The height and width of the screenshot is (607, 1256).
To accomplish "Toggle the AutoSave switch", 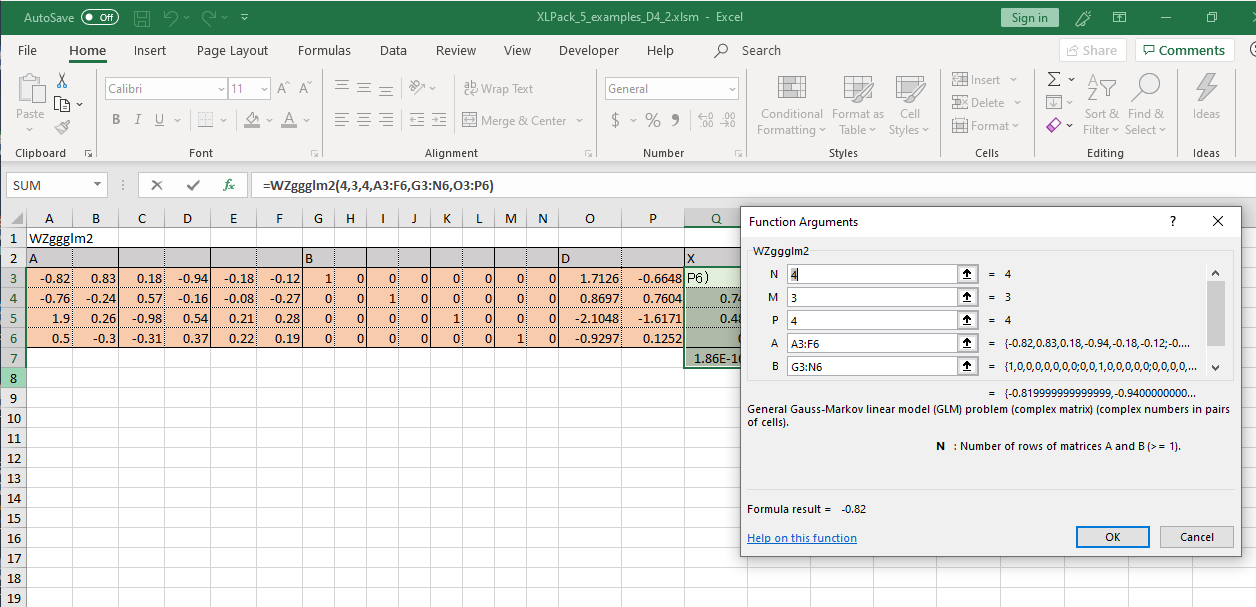I will (99, 17).
